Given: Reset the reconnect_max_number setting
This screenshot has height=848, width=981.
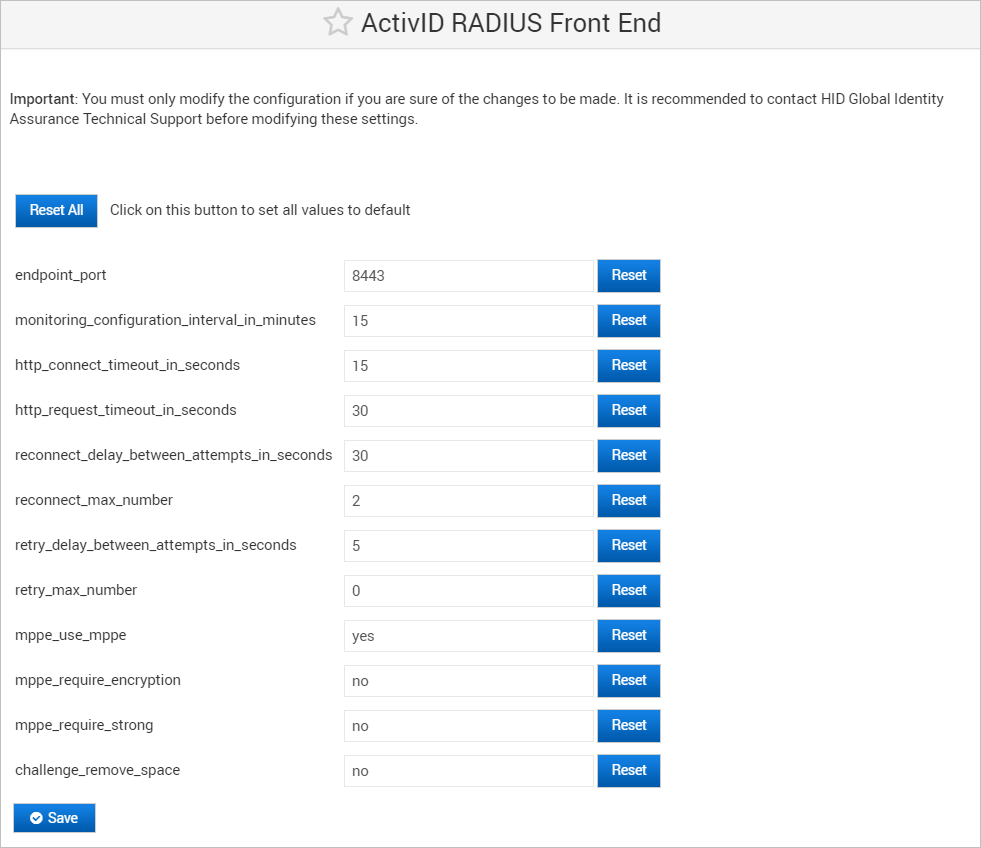Looking at the screenshot, I should 628,500.
